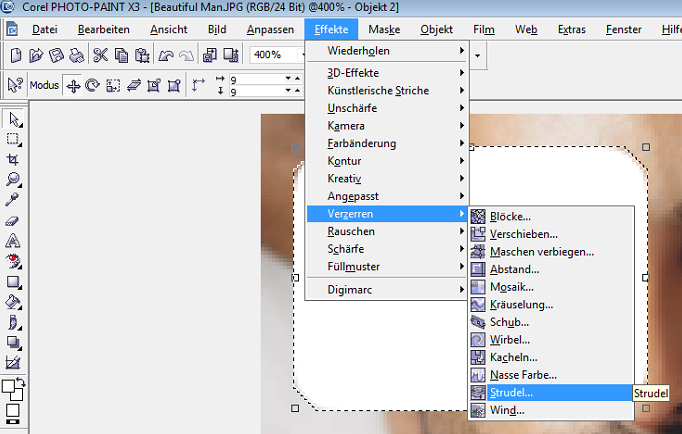Click the foreground/background color swatch
This screenshot has height=434, width=682.
(12, 390)
